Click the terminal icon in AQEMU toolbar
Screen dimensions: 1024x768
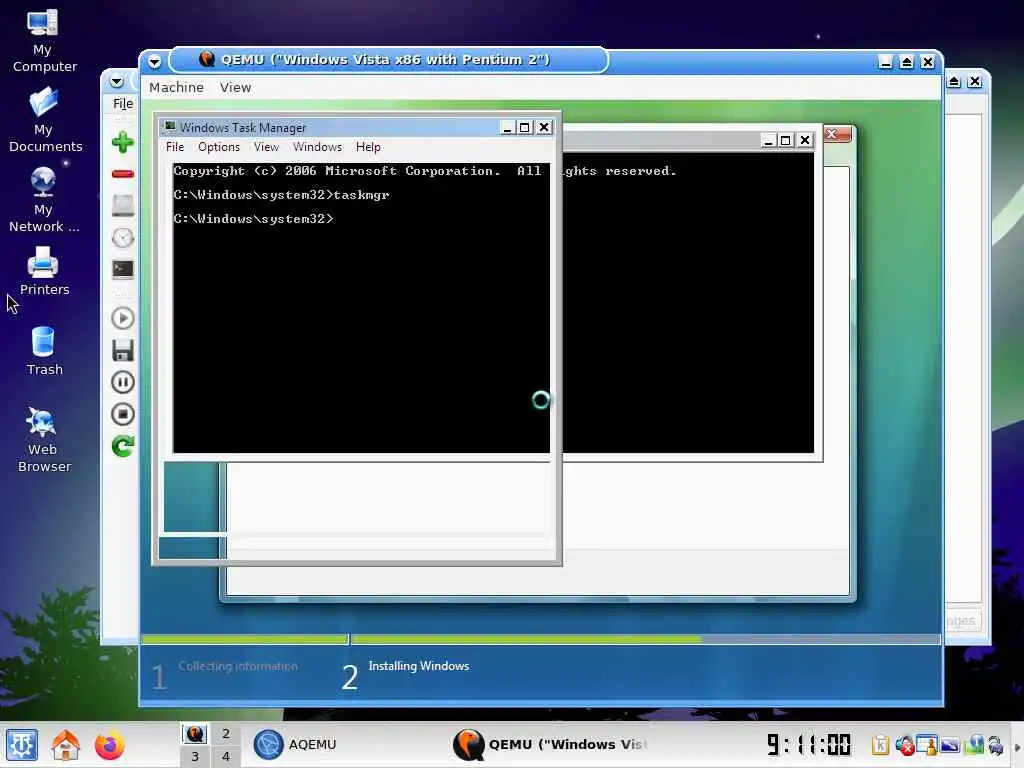(123, 269)
